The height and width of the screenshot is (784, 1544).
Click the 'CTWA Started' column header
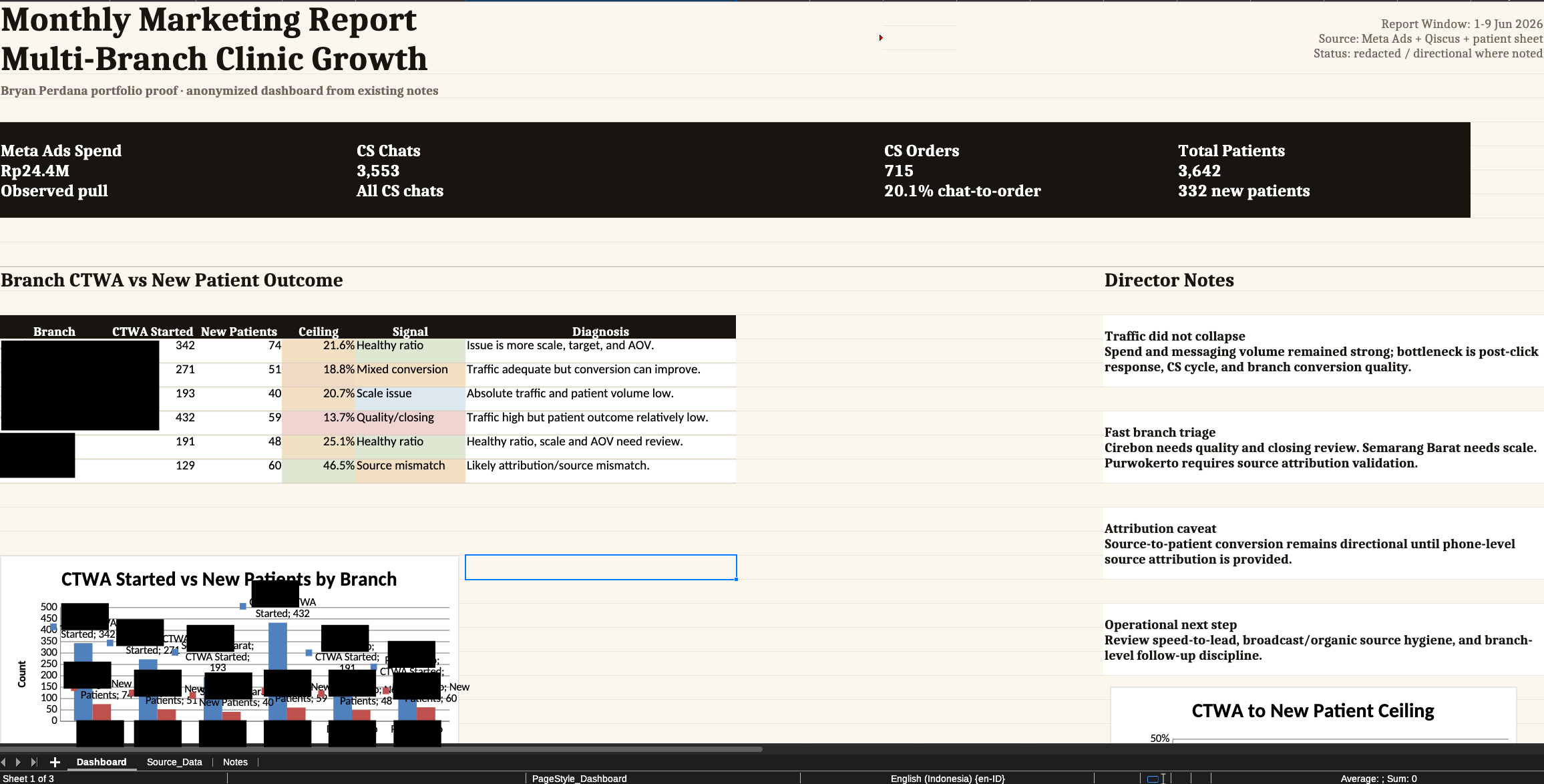pos(152,332)
